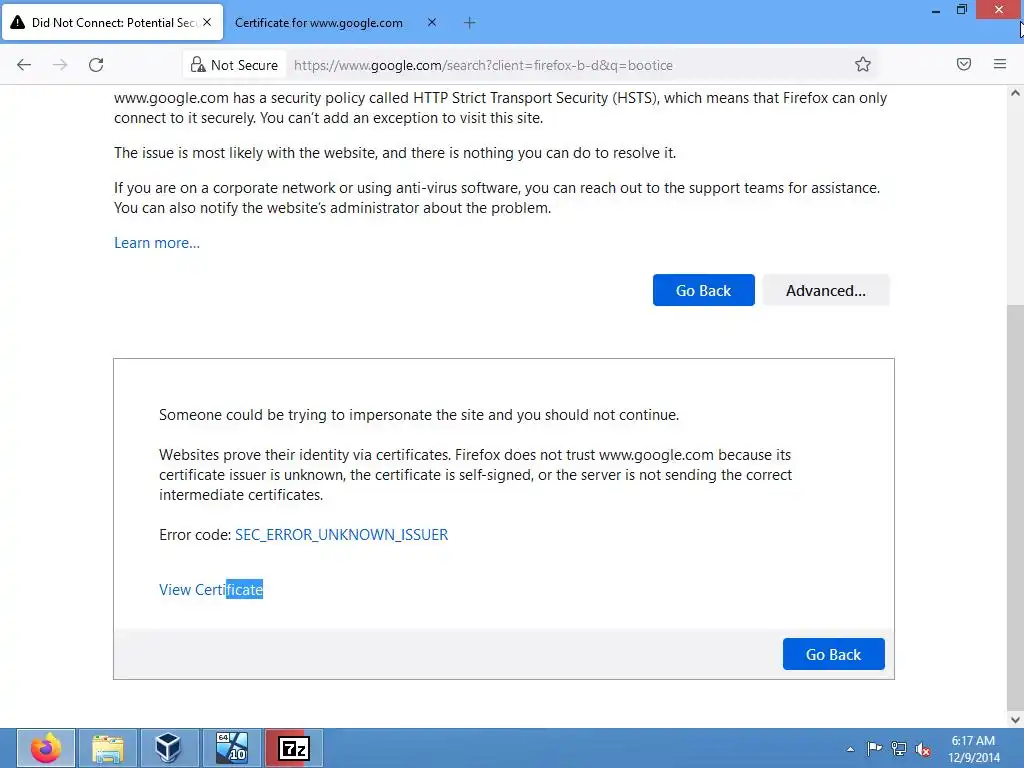Open 7-Zip from the taskbar
This screenshot has width=1024, height=768.
point(294,748)
